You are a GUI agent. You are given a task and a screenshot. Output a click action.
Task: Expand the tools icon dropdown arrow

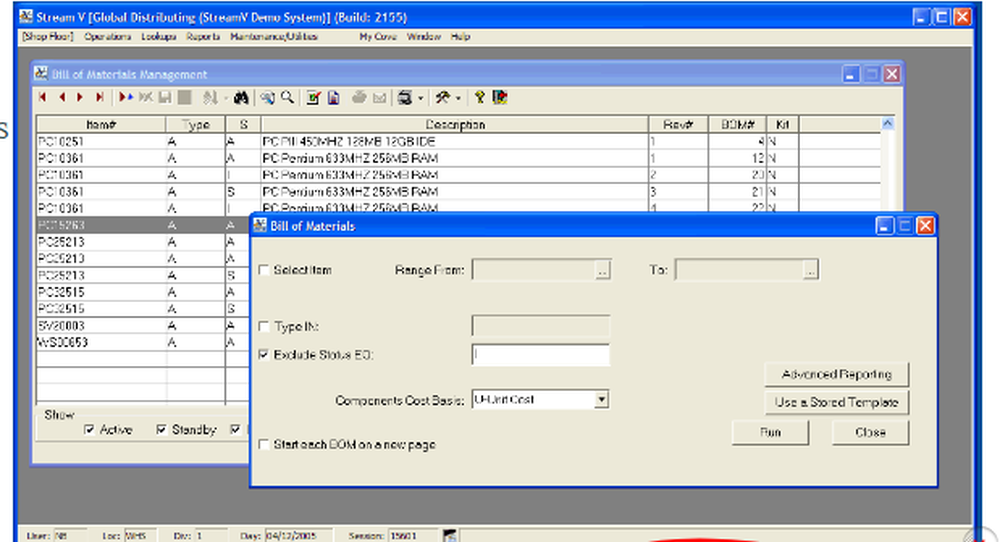tap(458, 99)
